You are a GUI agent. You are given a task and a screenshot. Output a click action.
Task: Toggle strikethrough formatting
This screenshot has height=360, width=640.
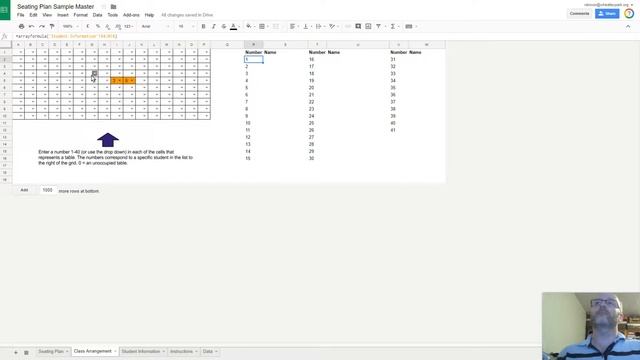224,26
